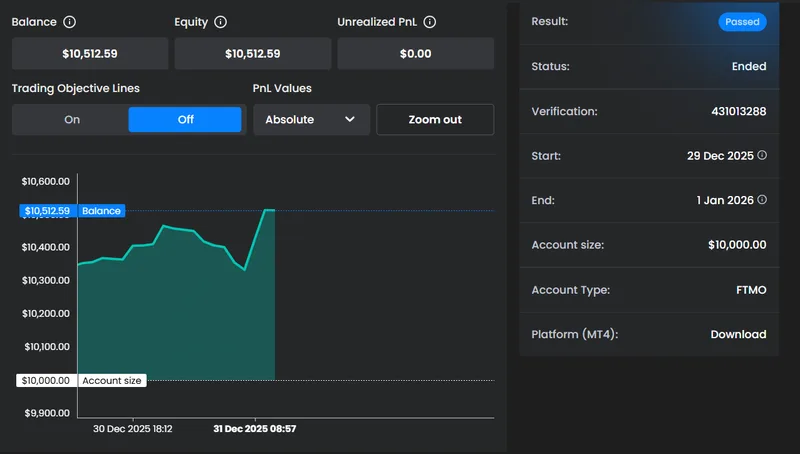
Task: Click the $10,512.59 balance value box
Action: click(x=90, y=54)
